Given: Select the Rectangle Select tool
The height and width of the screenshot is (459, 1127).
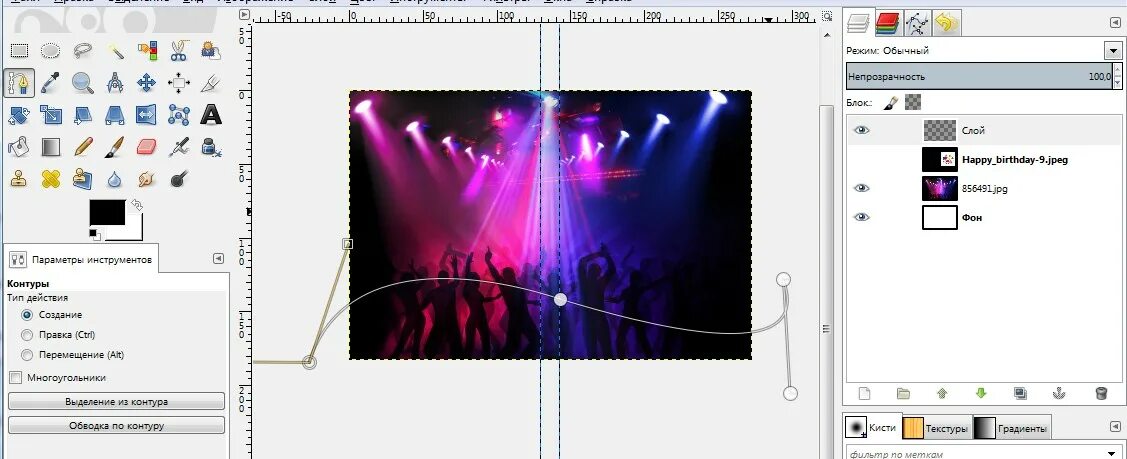Looking at the screenshot, I should pyautogui.click(x=19, y=50).
